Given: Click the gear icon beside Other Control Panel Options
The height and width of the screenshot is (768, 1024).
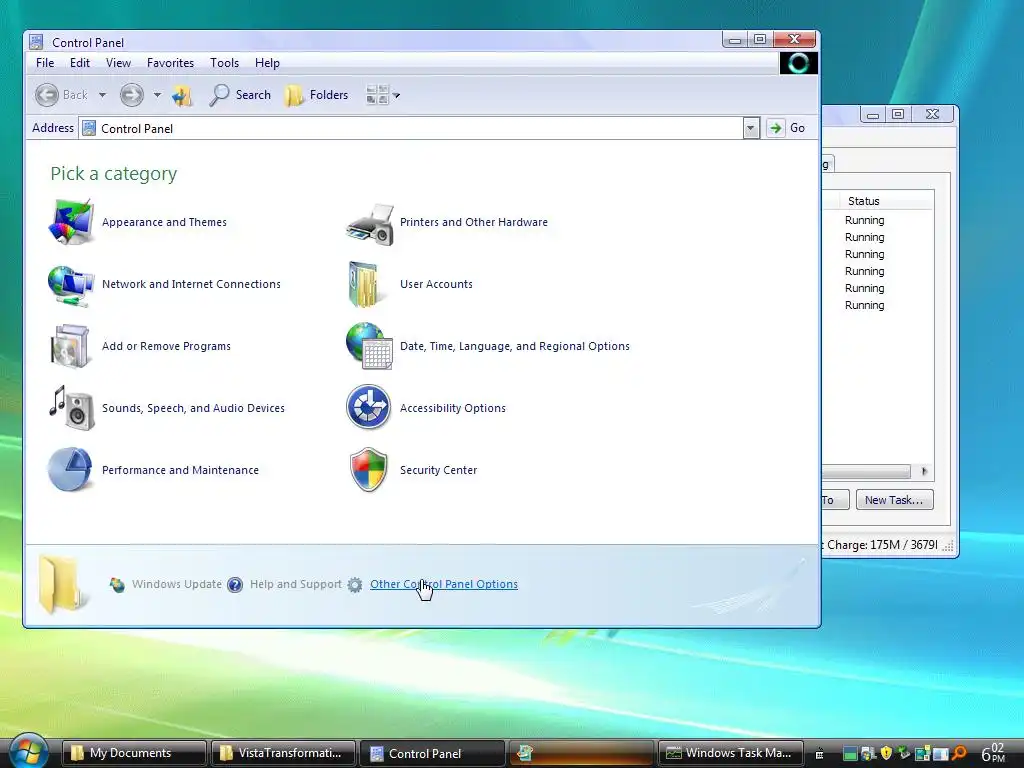Looking at the screenshot, I should click(355, 584).
